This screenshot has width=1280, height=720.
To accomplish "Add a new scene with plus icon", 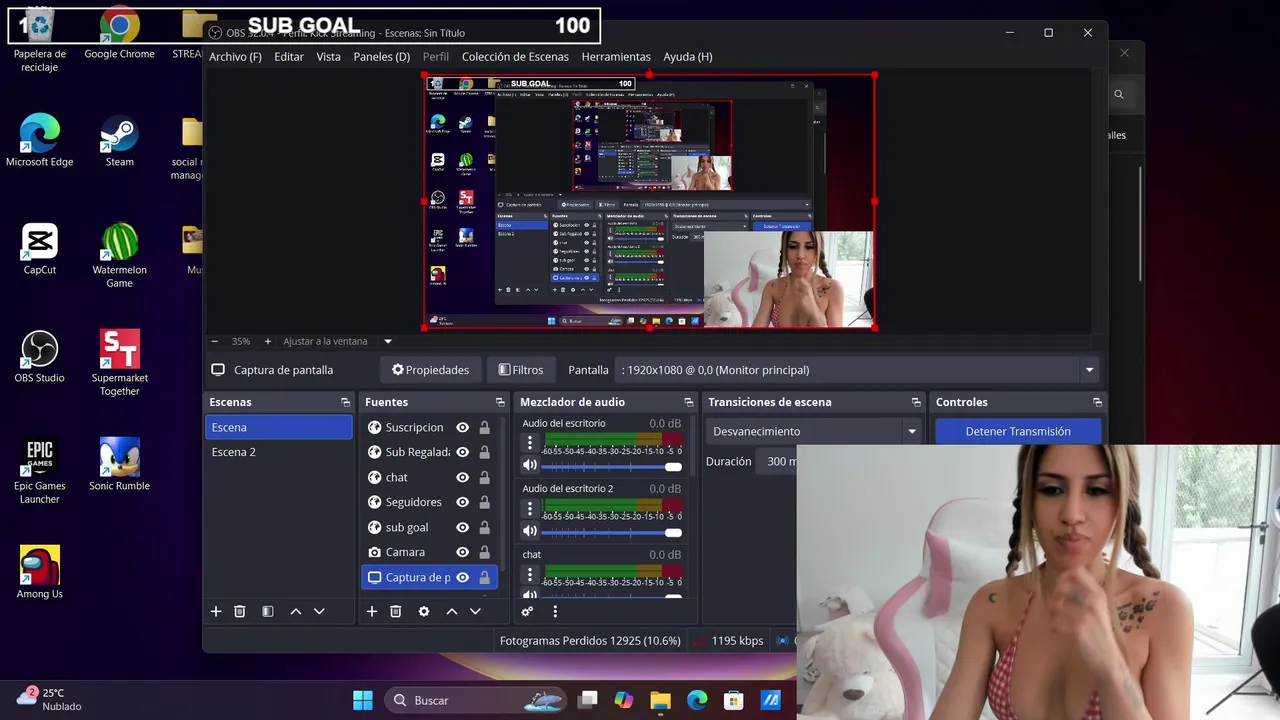I will [x=215, y=611].
